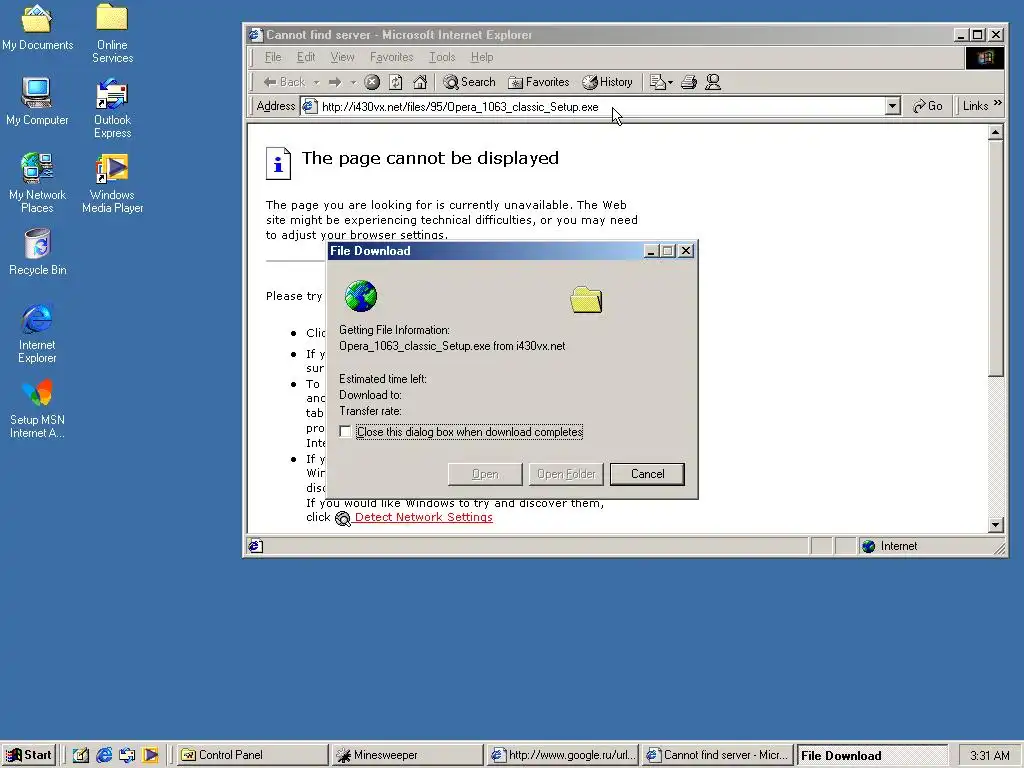Click the Mail icon in IE toolbar
Image resolution: width=1024 pixels, height=768 pixels.
(658, 82)
